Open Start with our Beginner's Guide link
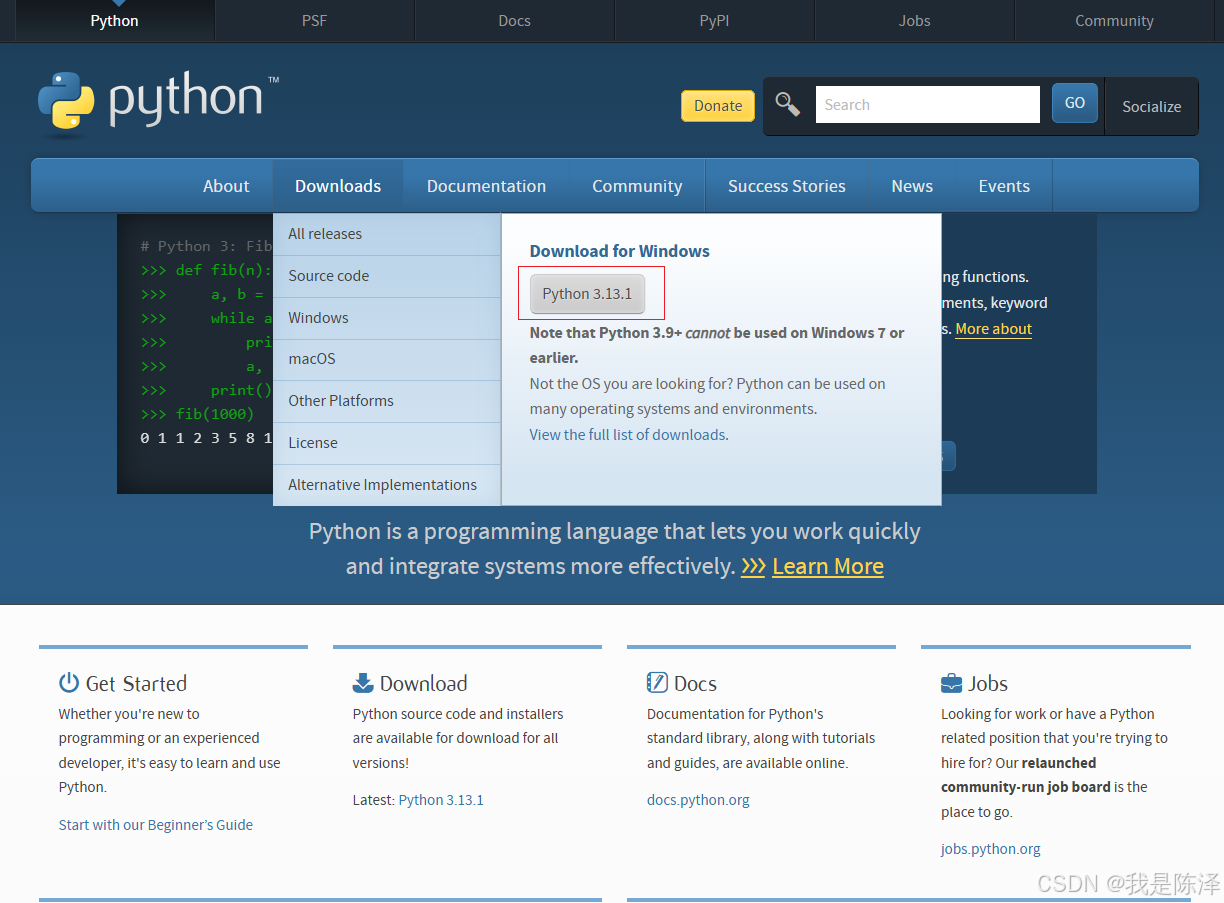 click(x=156, y=825)
